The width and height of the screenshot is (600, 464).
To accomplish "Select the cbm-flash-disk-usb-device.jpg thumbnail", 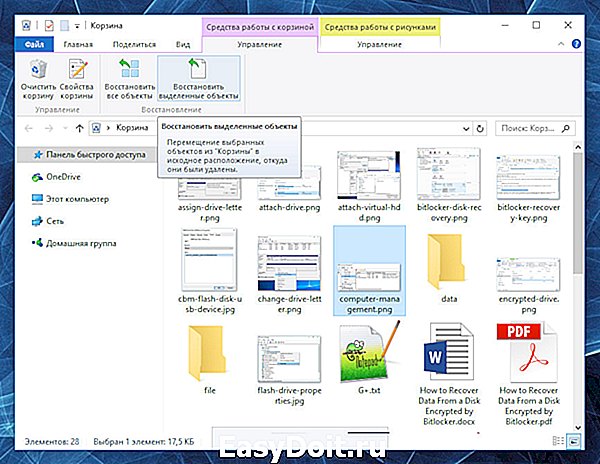I will coord(209,260).
